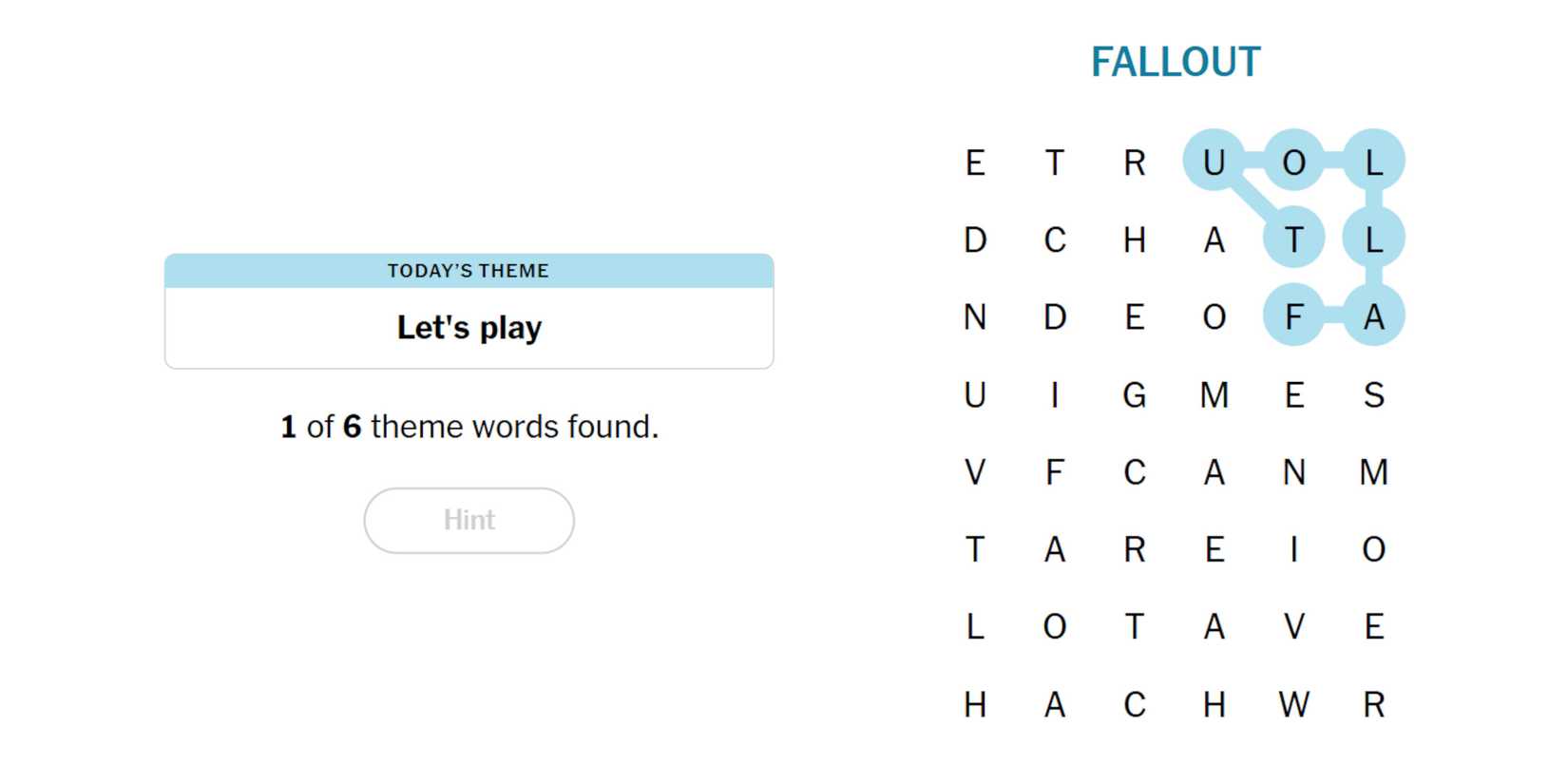Click the theme words found counter
The image size is (1568, 784).
pyautogui.click(x=468, y=427)
